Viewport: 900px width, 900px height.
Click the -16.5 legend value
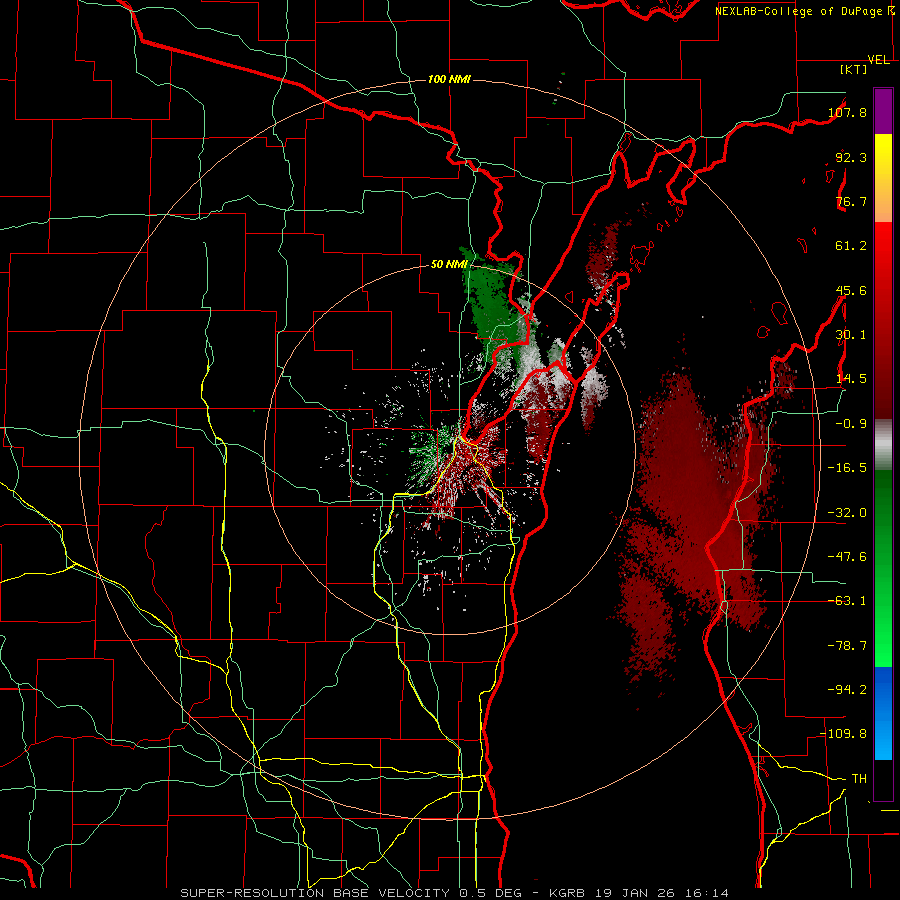(x=847, y=468)
